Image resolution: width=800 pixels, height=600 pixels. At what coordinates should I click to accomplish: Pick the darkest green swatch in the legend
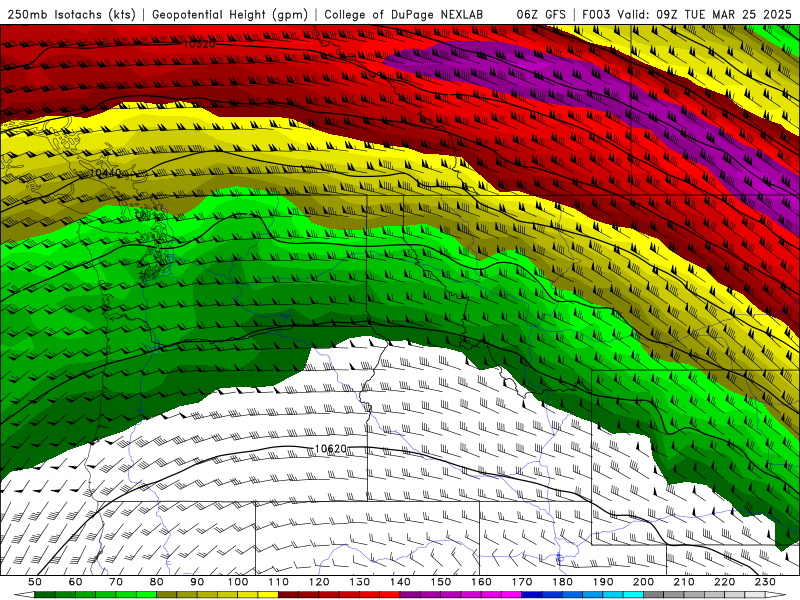pos(45,595)
